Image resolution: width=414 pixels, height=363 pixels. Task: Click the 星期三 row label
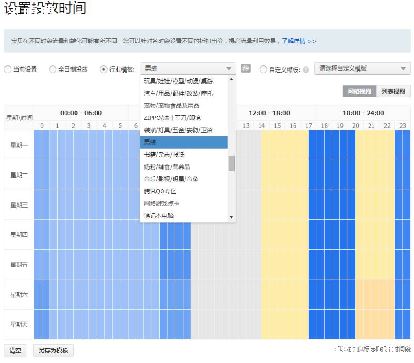point(19,205)
